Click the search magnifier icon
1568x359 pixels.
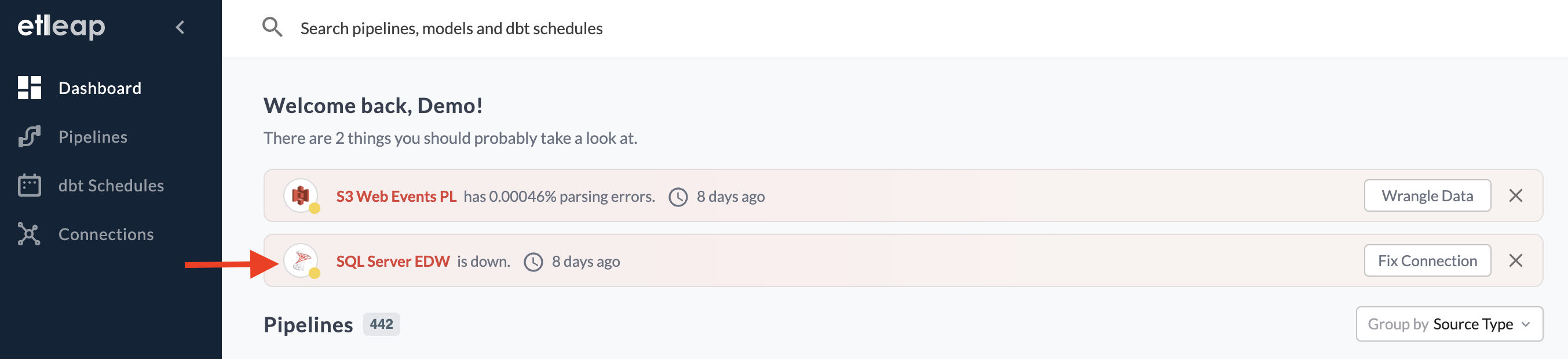pyautogui.click(x=272, y=27)
